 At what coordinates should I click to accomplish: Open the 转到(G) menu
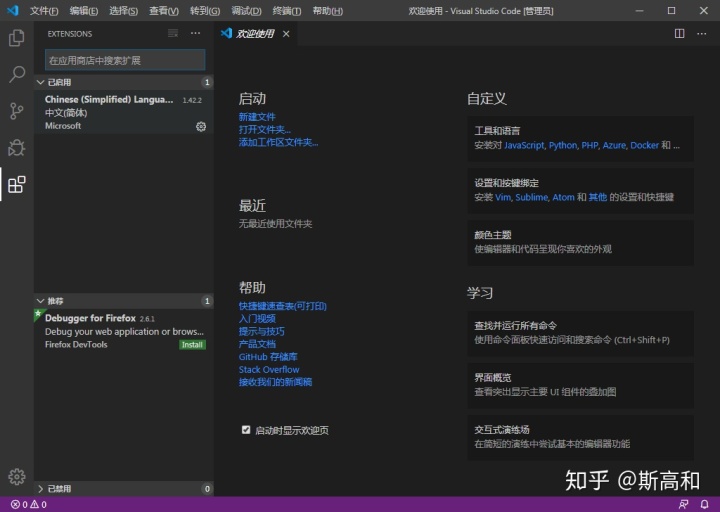click(x=205, y=11)
